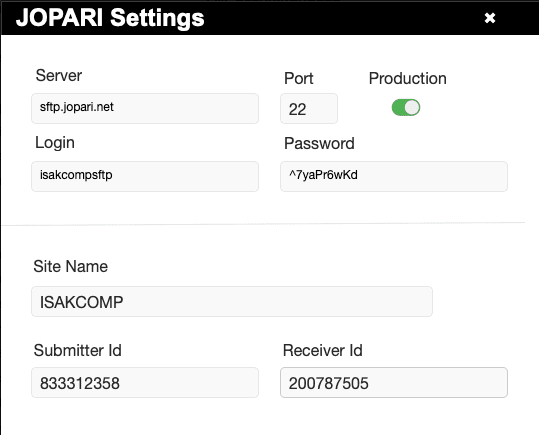This screenshot has width=539, height=435.
Task: Click the Server field sftp.jopari.net
Action: click(145, 108)
